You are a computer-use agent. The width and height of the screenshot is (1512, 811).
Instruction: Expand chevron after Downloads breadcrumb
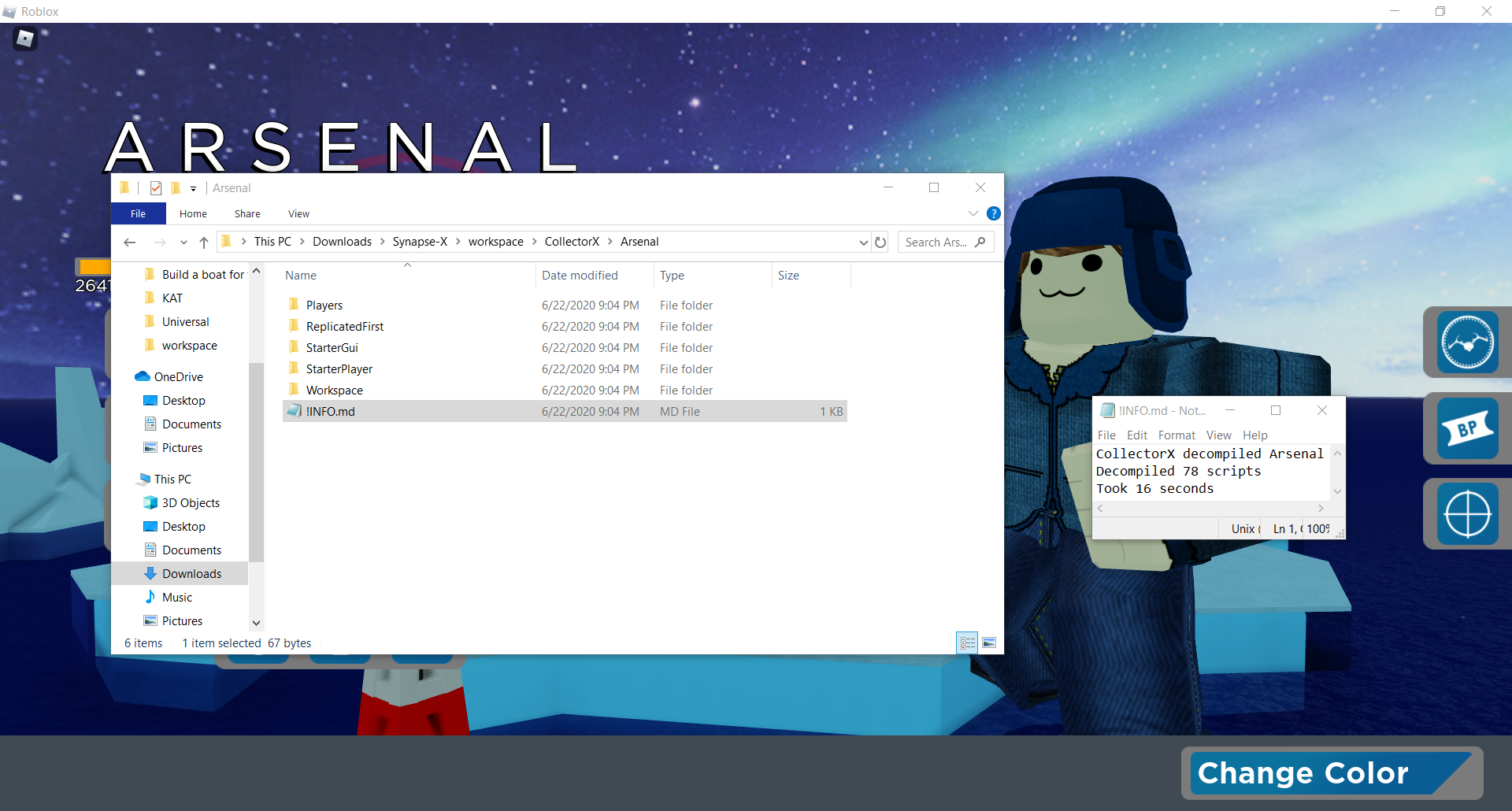click(382, 242)
